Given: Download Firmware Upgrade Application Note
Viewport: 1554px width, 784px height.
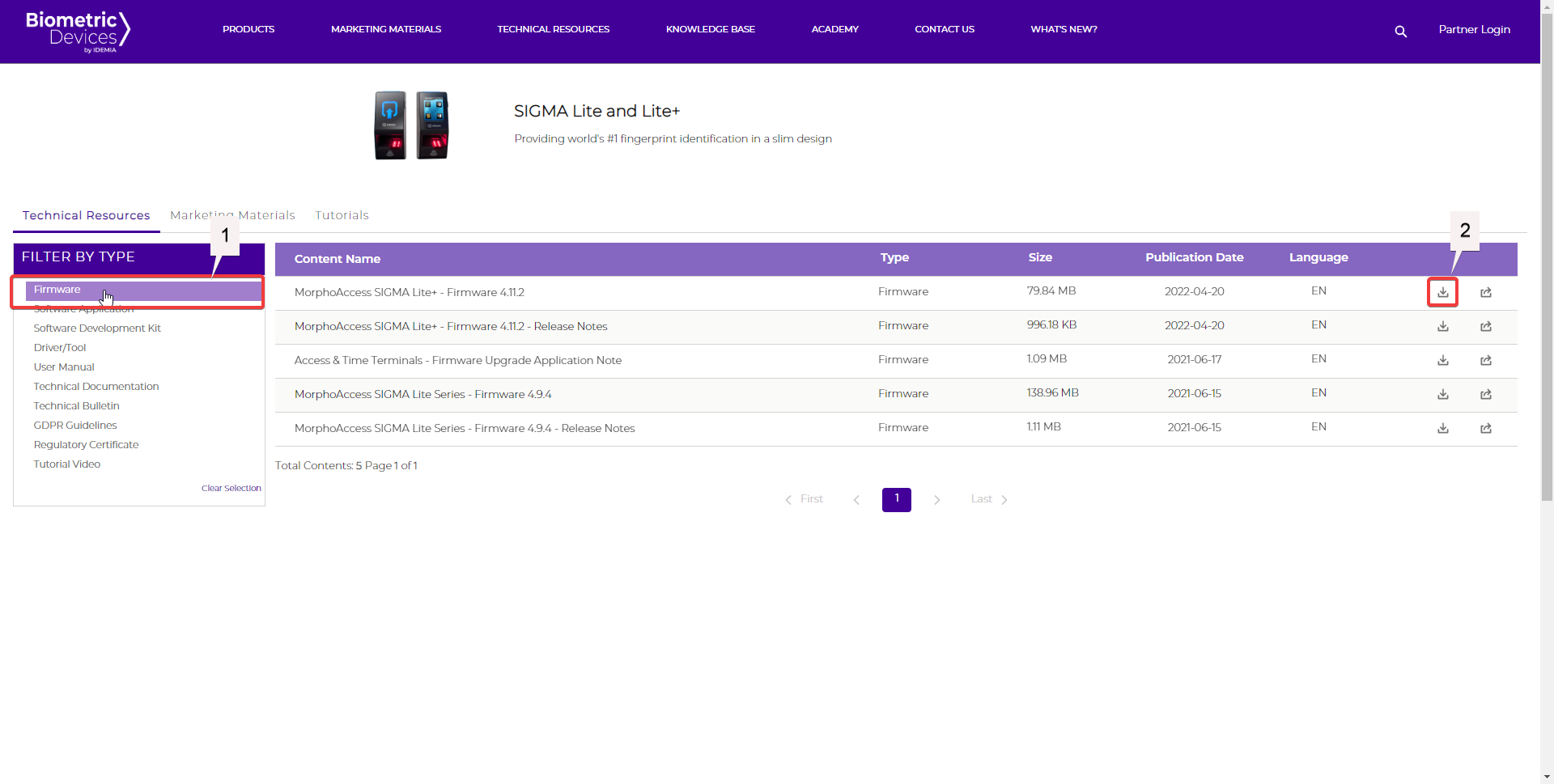Looking at the screenshot, I should pos(1442,360).
